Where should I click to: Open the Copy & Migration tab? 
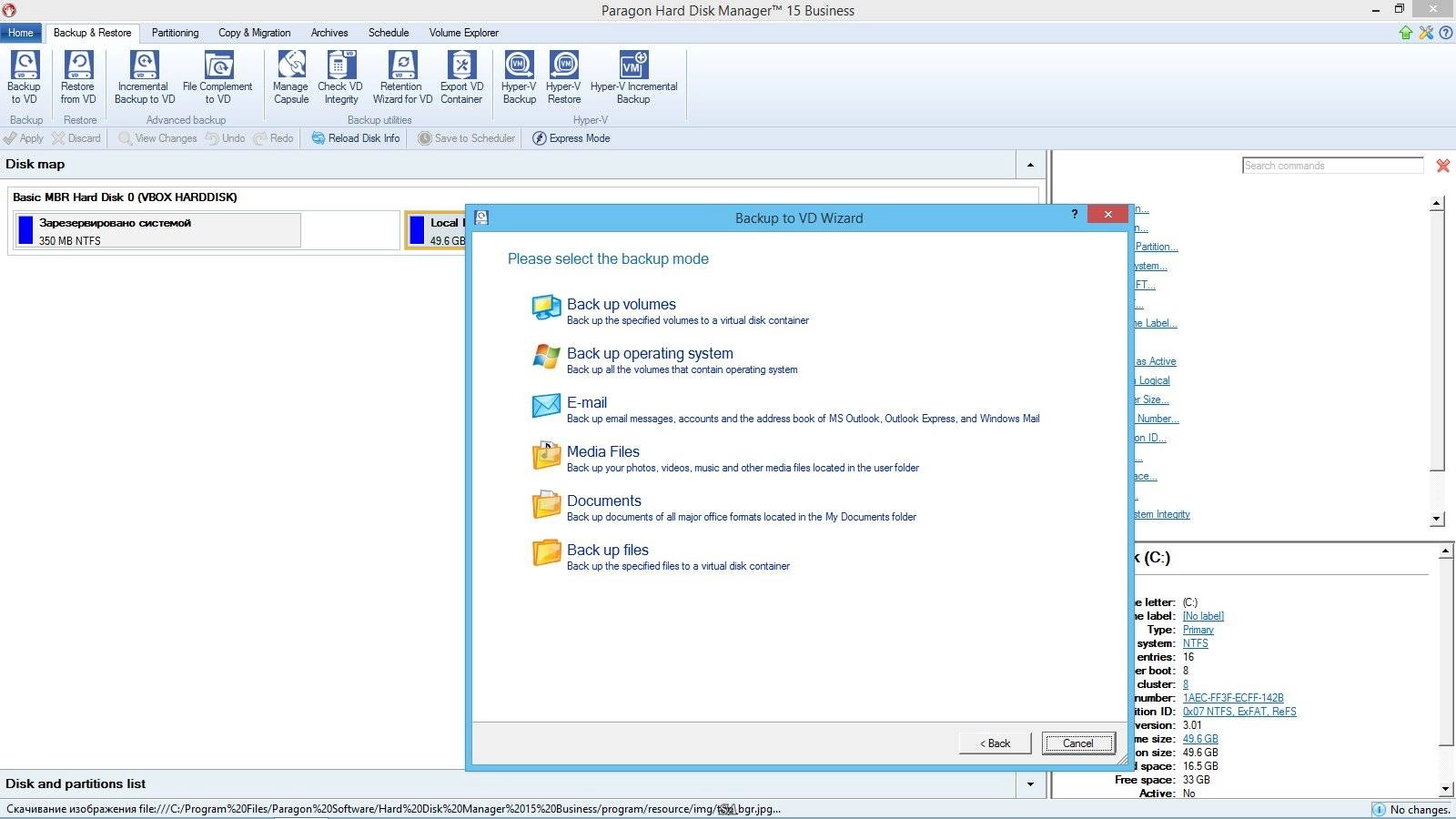[x=254, y=33]
